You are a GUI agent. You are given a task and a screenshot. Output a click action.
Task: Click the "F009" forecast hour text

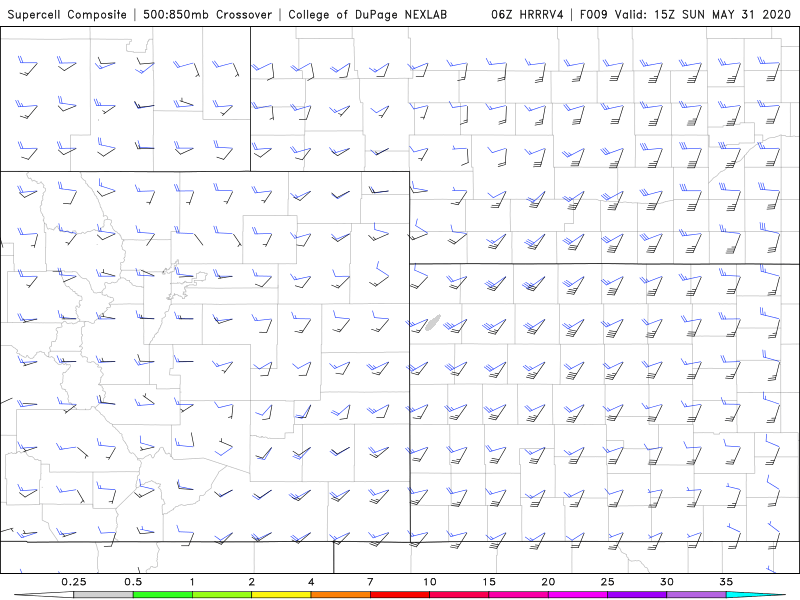coord(593,14)
